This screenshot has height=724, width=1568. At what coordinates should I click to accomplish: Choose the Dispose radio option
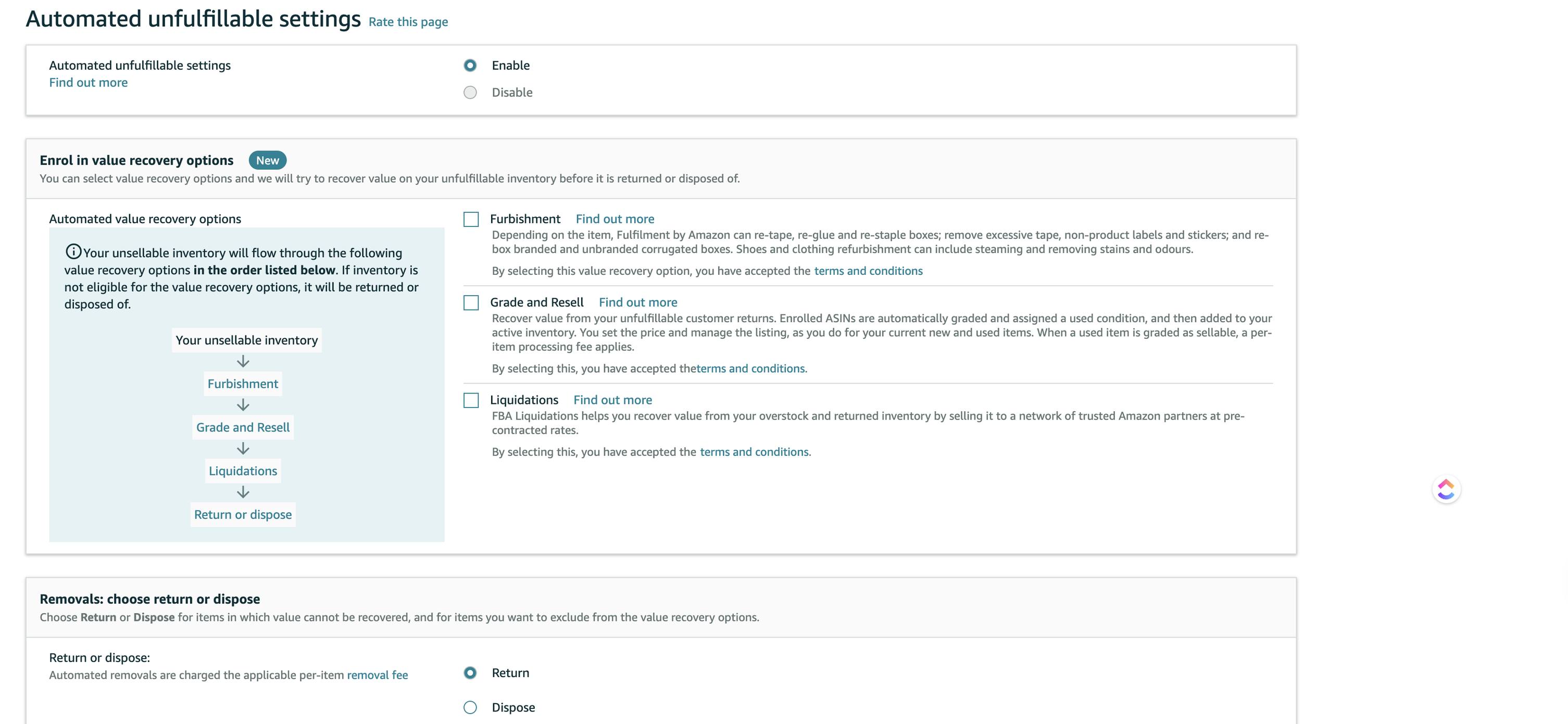pyautogui.click(x=470, y=707)
